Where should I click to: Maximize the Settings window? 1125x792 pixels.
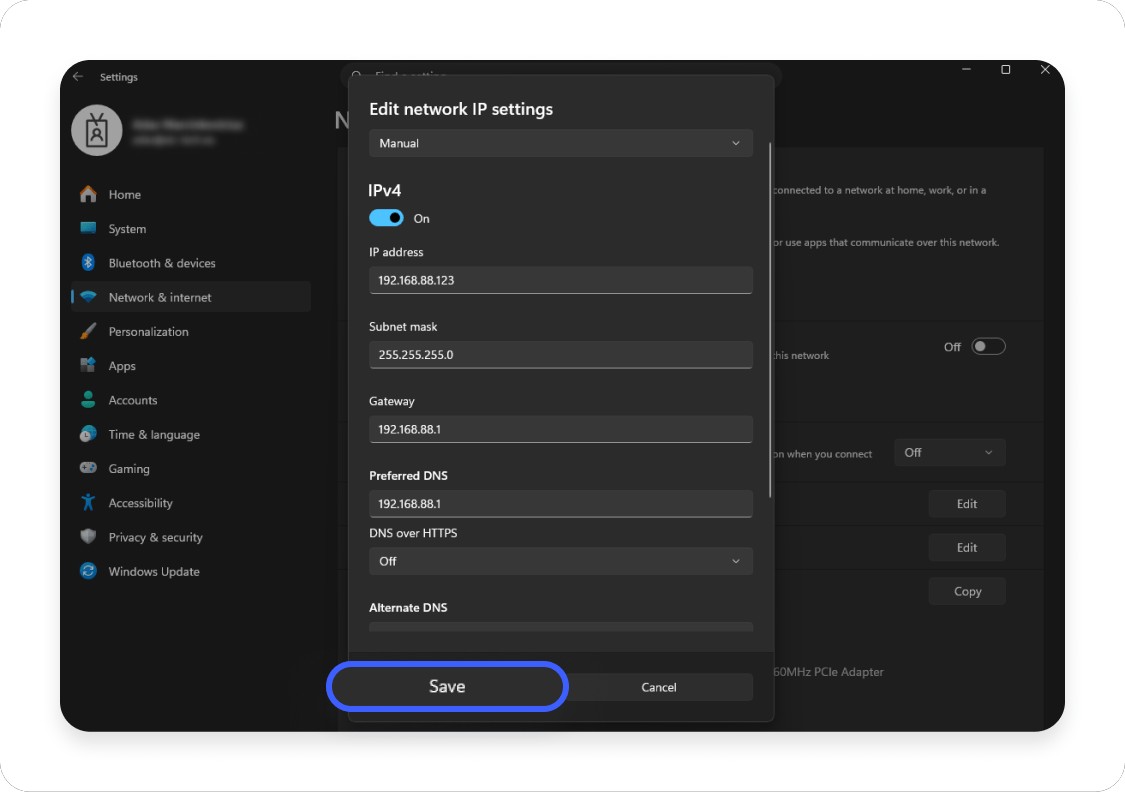tap(1006, 70)
